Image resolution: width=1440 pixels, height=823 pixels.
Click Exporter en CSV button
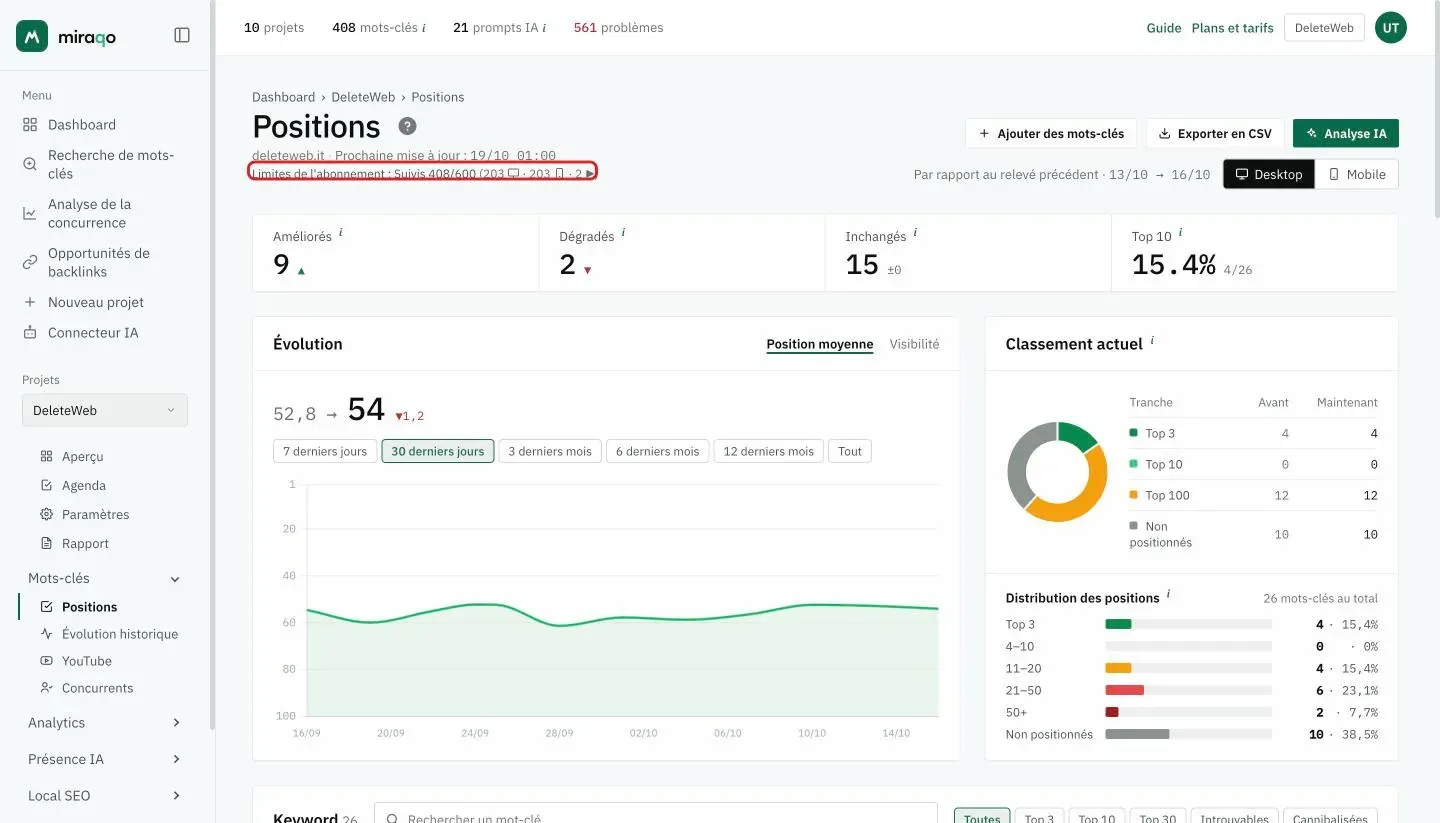pyautogui.click(x=1215, y=133)
